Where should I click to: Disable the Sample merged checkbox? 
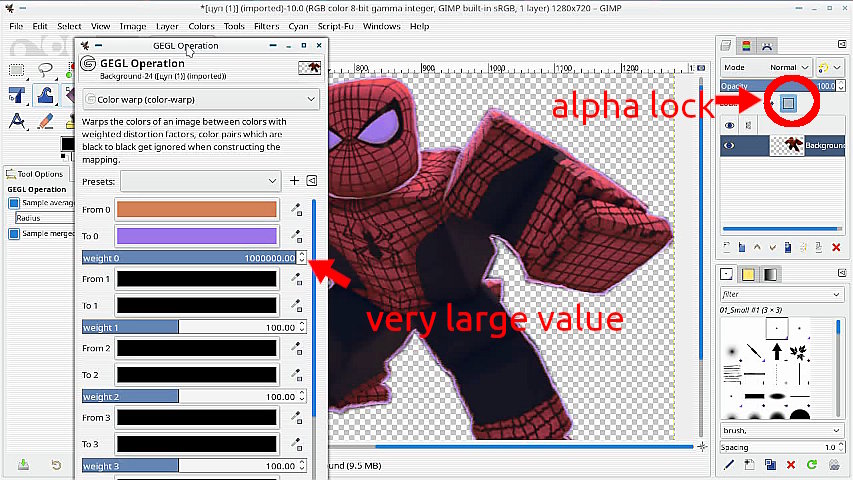pyautogui.click(x=14, y=234)
